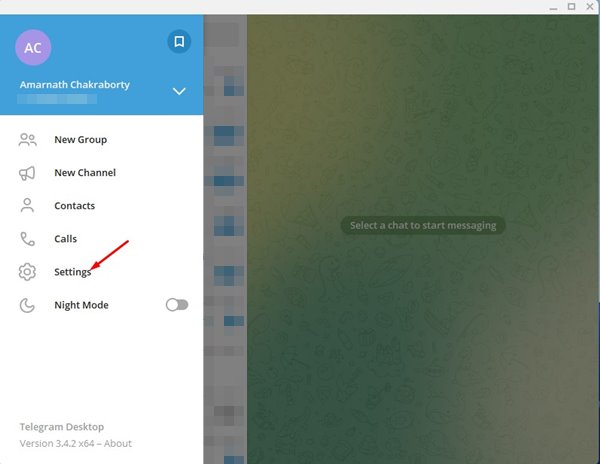
Task: Select the New Channel menu entry
Action: (x=102, y=173)
